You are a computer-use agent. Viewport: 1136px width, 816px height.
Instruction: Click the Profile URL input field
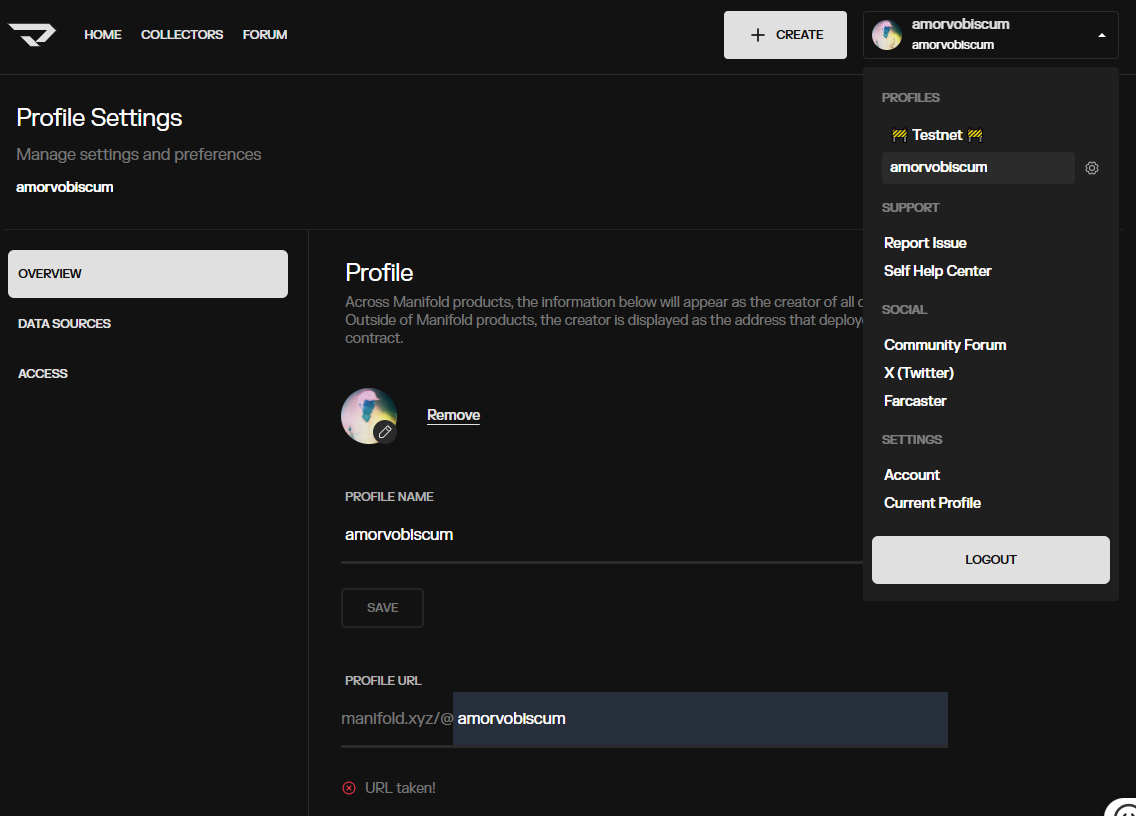tap(699, 719)
